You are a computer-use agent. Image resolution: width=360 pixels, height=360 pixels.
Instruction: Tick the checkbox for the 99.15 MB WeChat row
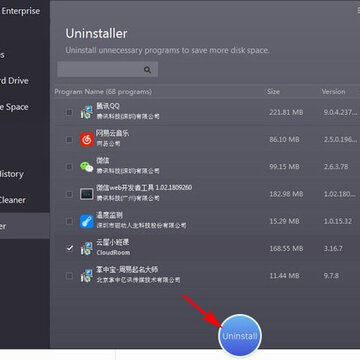pos(69,167)
